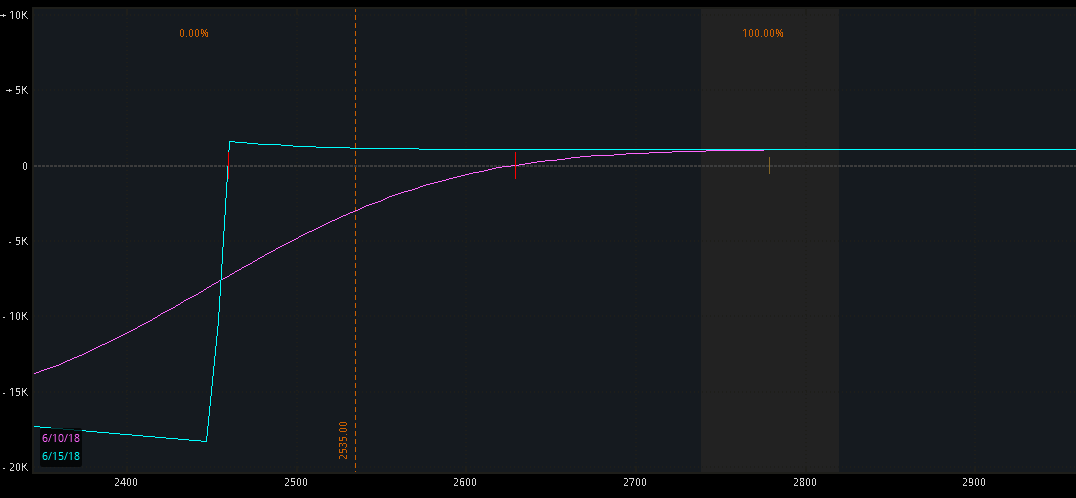This screenshot has height=498, width=1076.
Task: Click the 2535.00 price label on dashed line
Action: [343, 440]
